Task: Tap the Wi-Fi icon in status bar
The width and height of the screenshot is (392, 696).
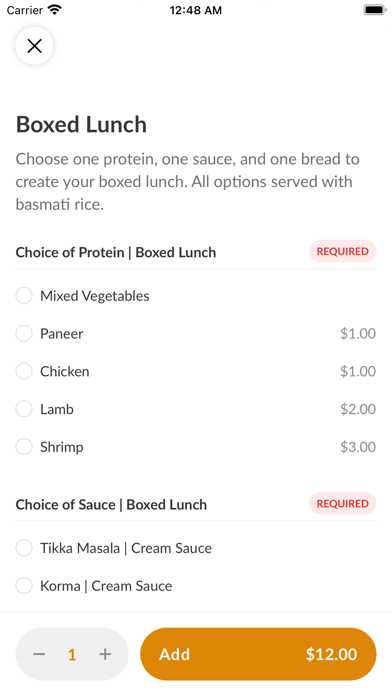Action: (x=55, y=10)
